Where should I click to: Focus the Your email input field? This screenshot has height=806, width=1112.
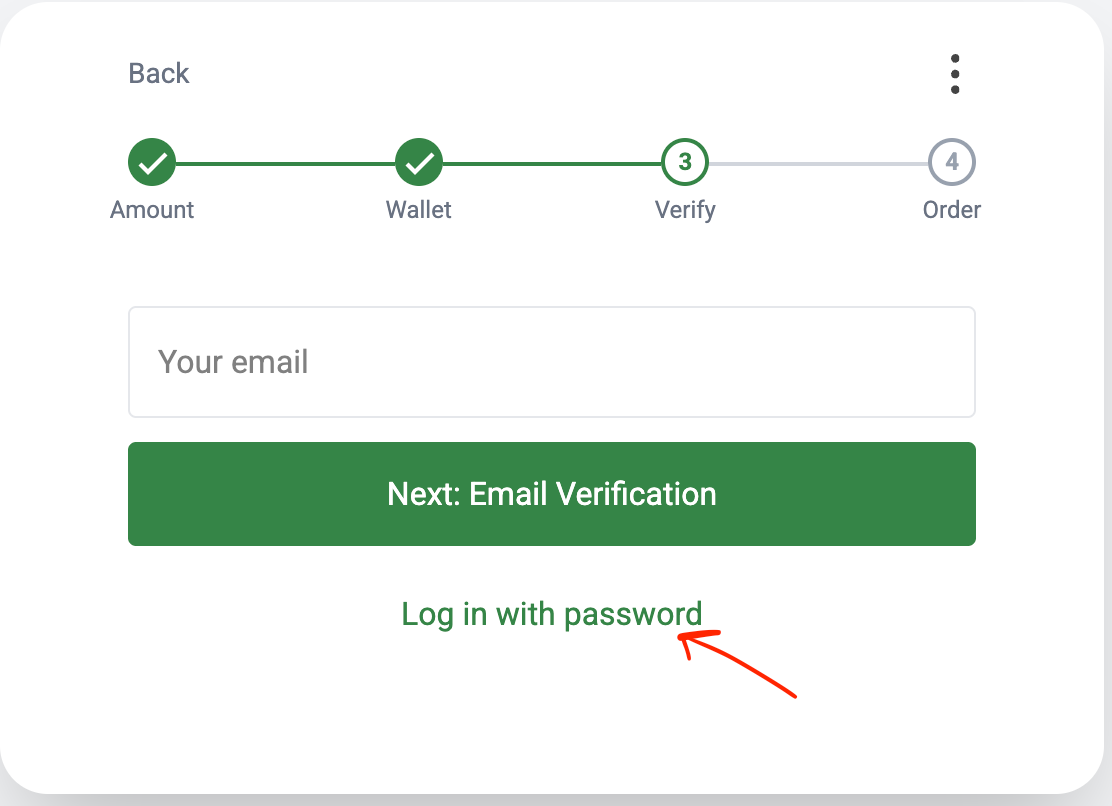[551, 362]
